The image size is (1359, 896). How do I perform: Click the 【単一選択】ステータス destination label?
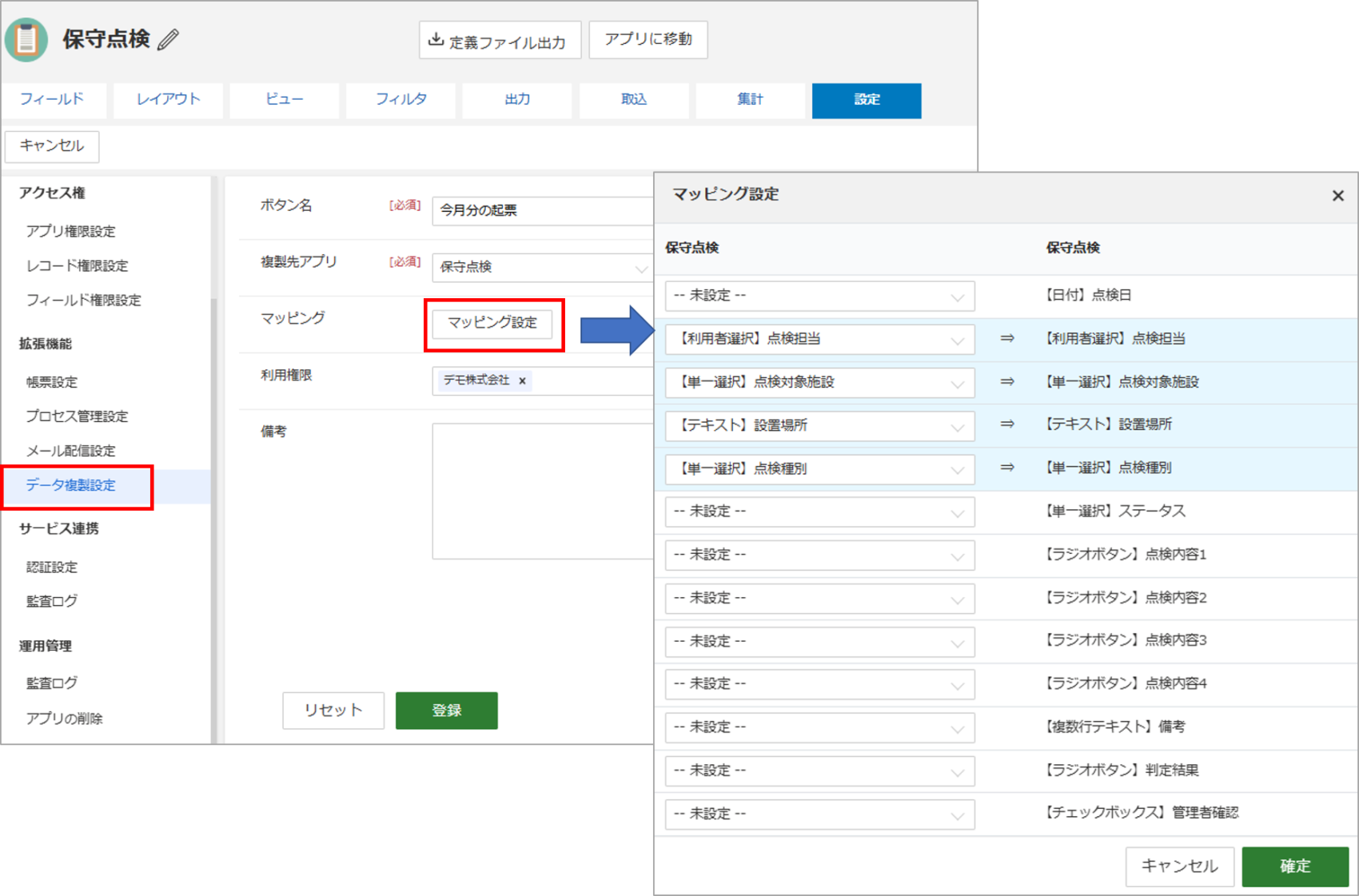1115,512
